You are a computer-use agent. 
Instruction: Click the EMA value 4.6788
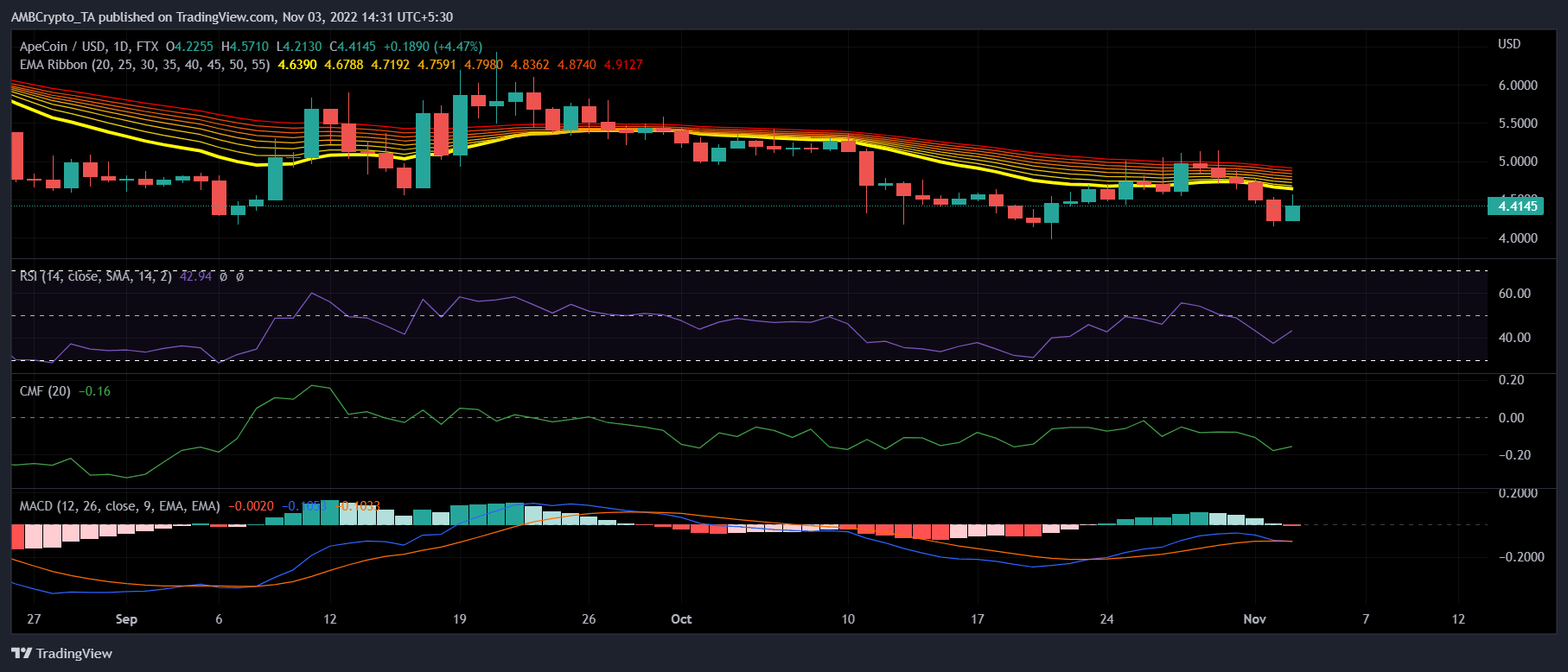(344, 65)
